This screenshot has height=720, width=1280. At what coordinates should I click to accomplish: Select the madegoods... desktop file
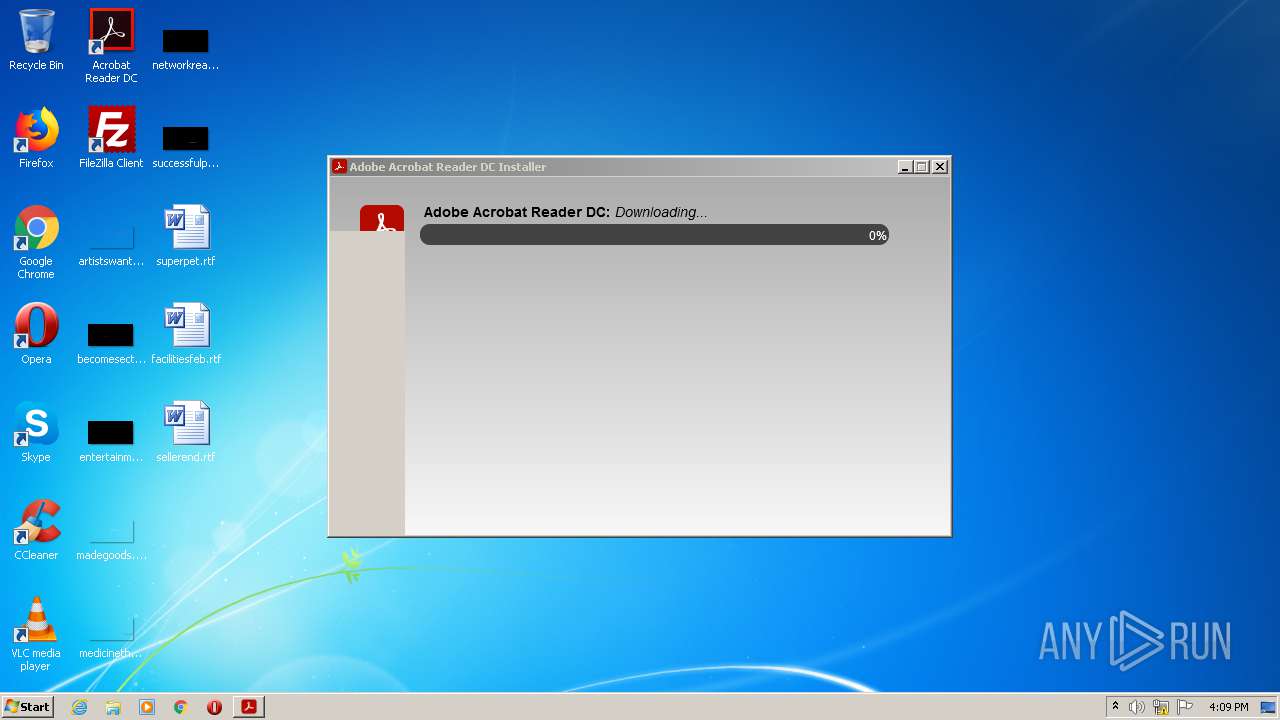[111, 538]
